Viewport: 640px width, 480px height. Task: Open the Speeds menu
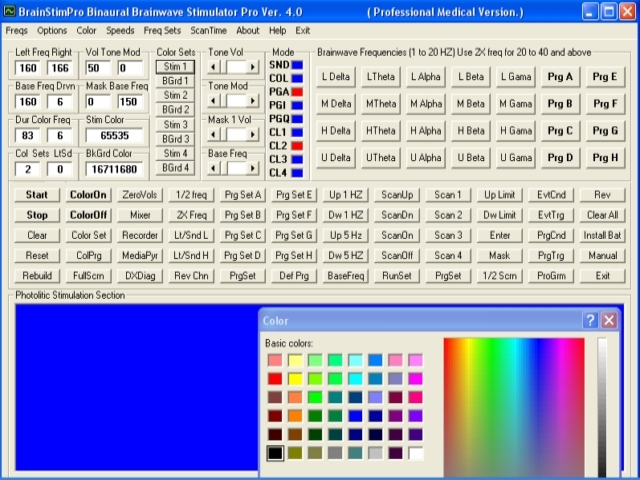[x=120, y=31]
